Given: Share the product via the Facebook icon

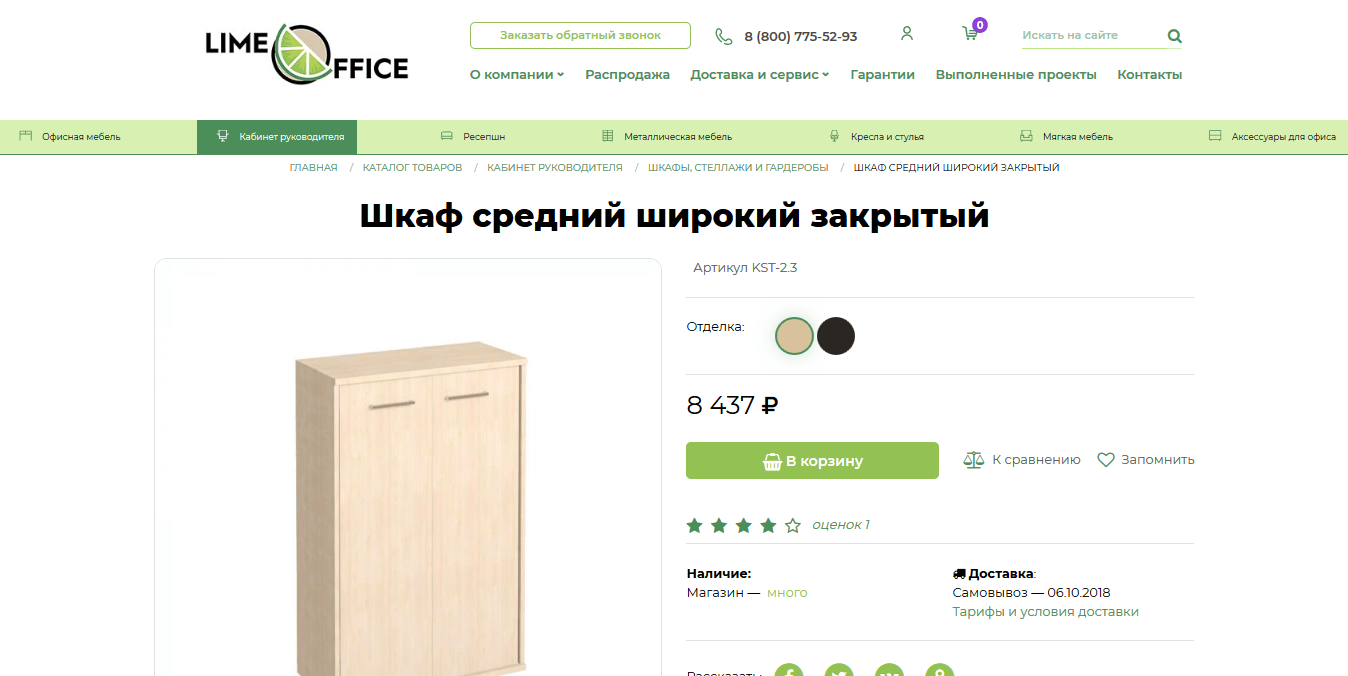Looking at the screenshot, I should (x=789, y=670).
